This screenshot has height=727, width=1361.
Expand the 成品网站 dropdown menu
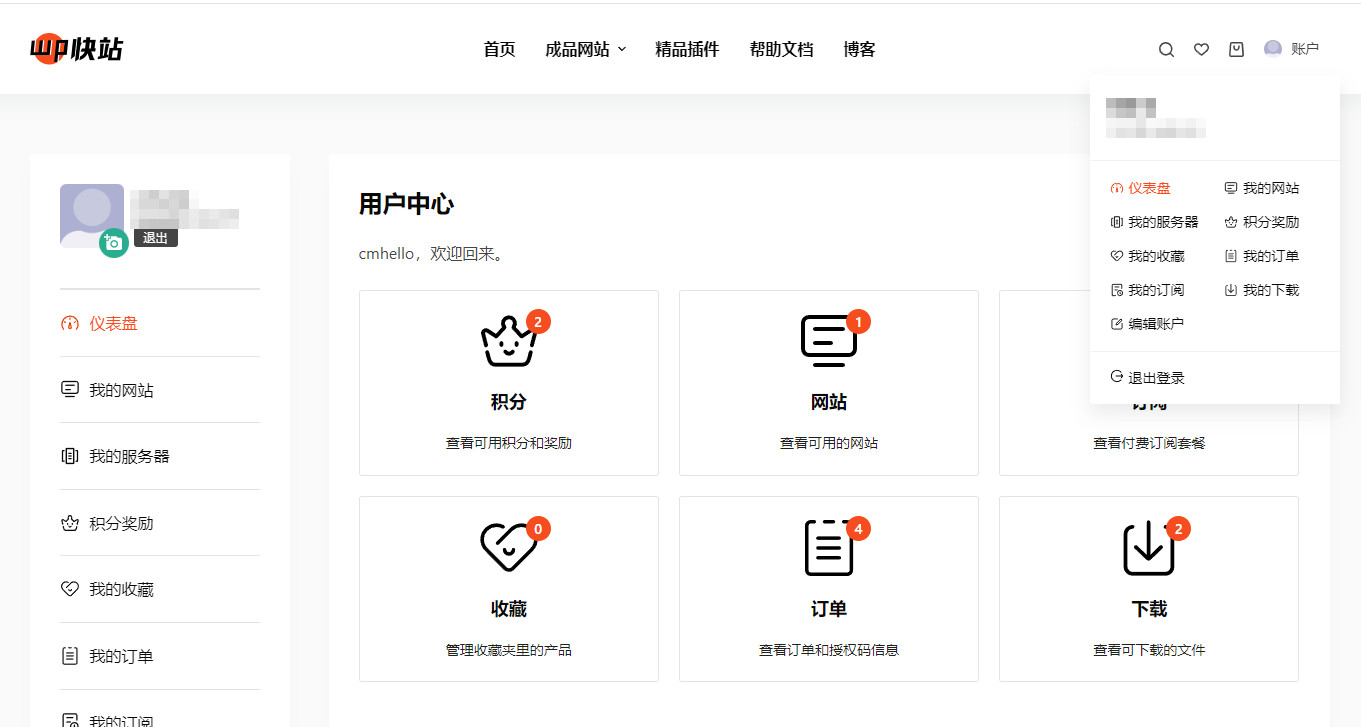pyautogui.click(x=585, y=49)
